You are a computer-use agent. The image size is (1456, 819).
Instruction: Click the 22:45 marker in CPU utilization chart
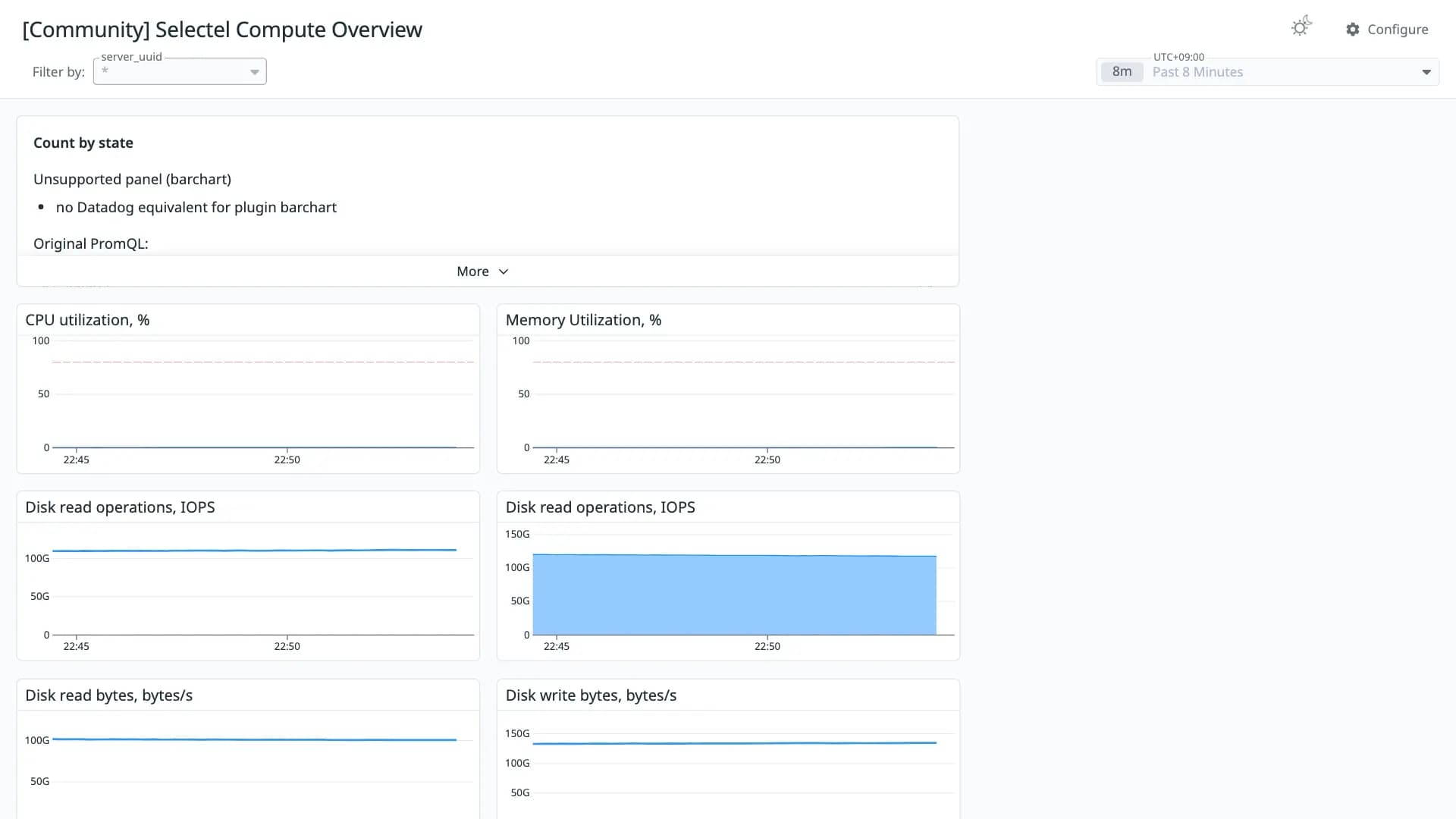76,460
